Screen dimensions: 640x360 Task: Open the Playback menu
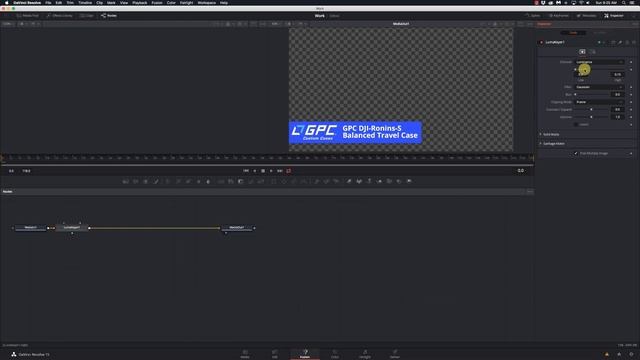(x=140, y=3)
